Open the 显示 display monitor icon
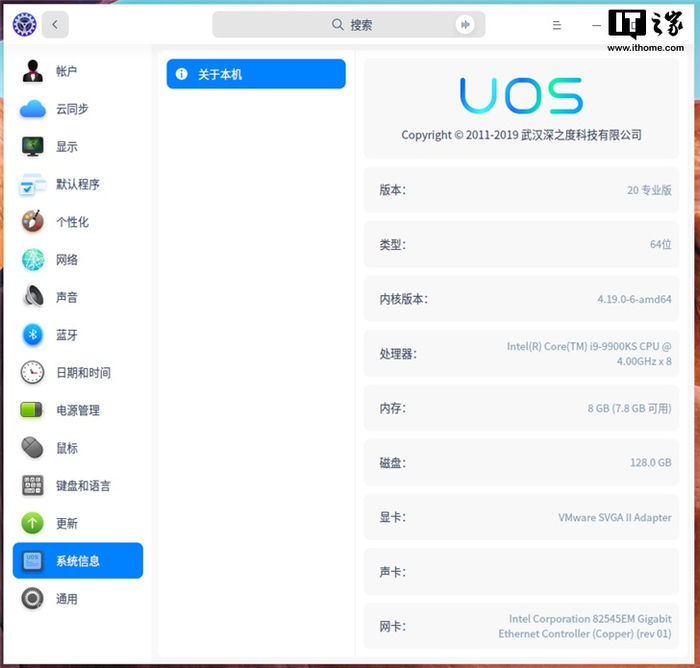This screenshot has height=668, width=700. [x=33, y=146]
